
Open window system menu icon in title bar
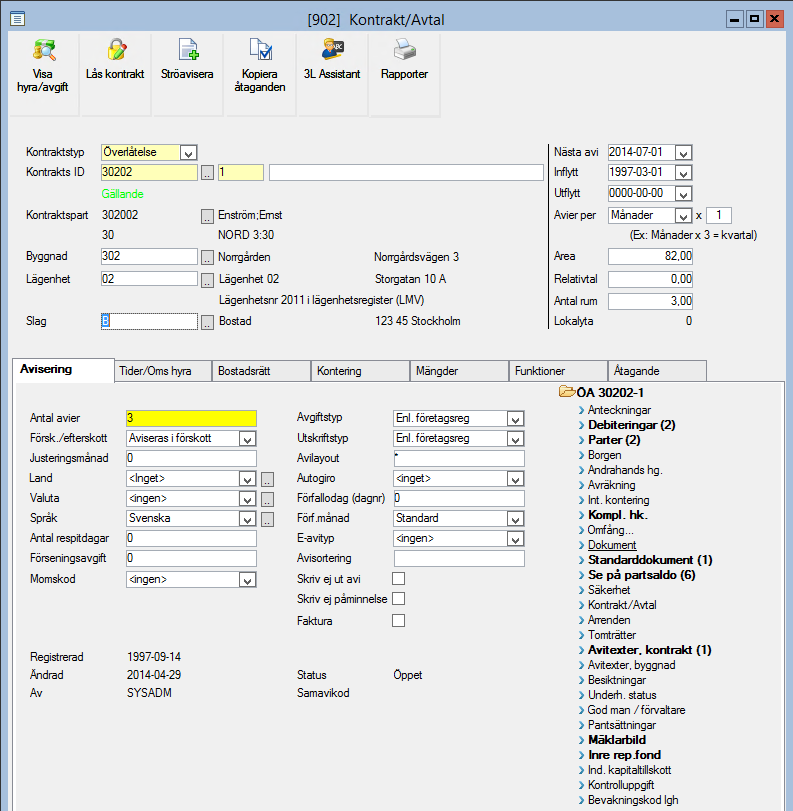coord(17,19)
